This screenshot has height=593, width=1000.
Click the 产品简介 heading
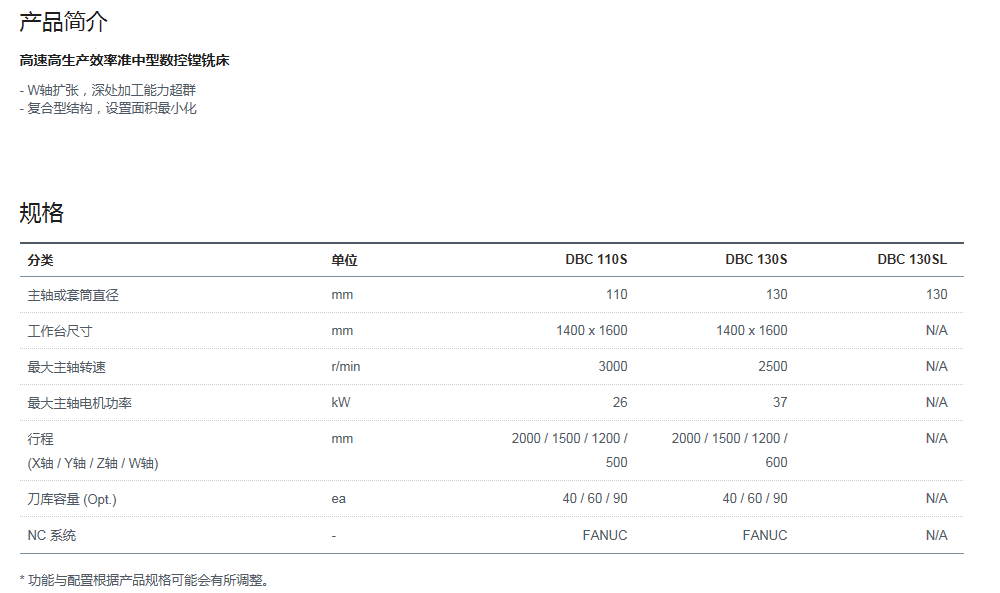(63, 22)
